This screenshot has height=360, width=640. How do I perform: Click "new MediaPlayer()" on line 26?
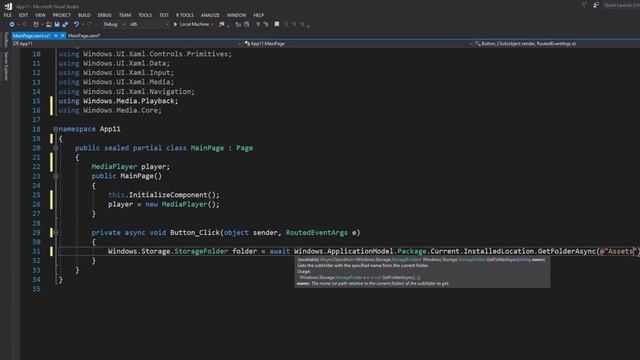(182, 204)
